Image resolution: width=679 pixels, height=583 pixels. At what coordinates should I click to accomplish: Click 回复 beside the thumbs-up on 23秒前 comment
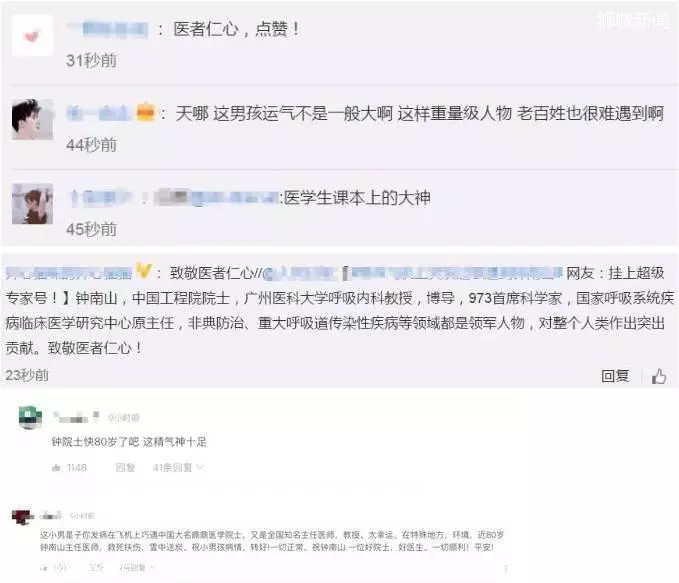pos(615,376)
